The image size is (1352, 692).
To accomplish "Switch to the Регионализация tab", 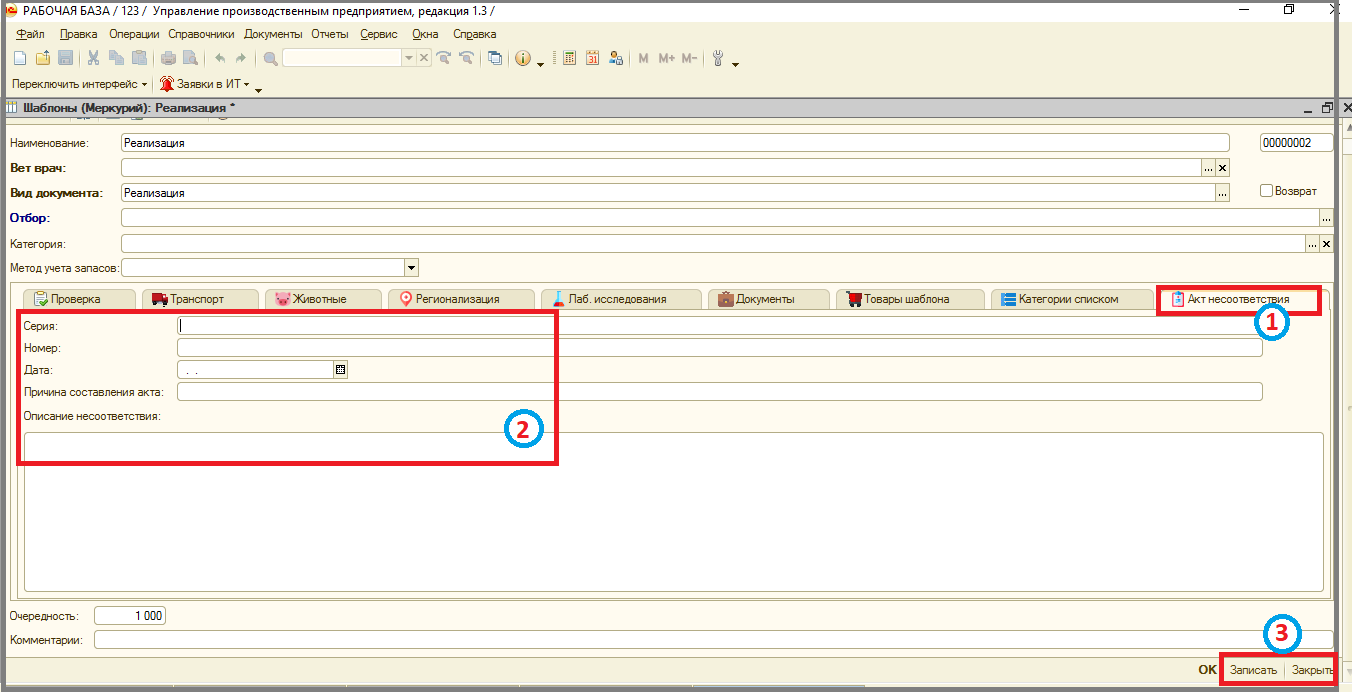I will 460,298.
